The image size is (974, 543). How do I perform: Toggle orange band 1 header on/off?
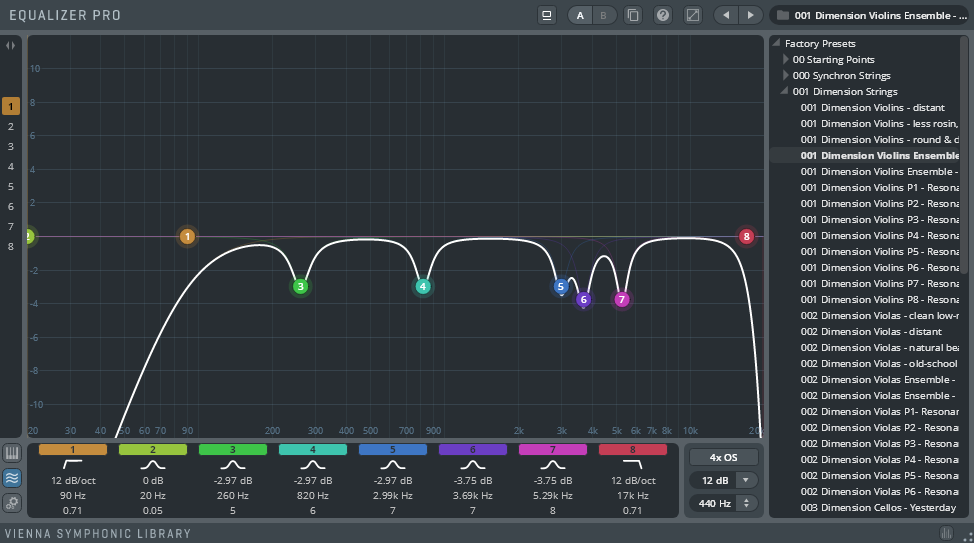coord(73,449)
